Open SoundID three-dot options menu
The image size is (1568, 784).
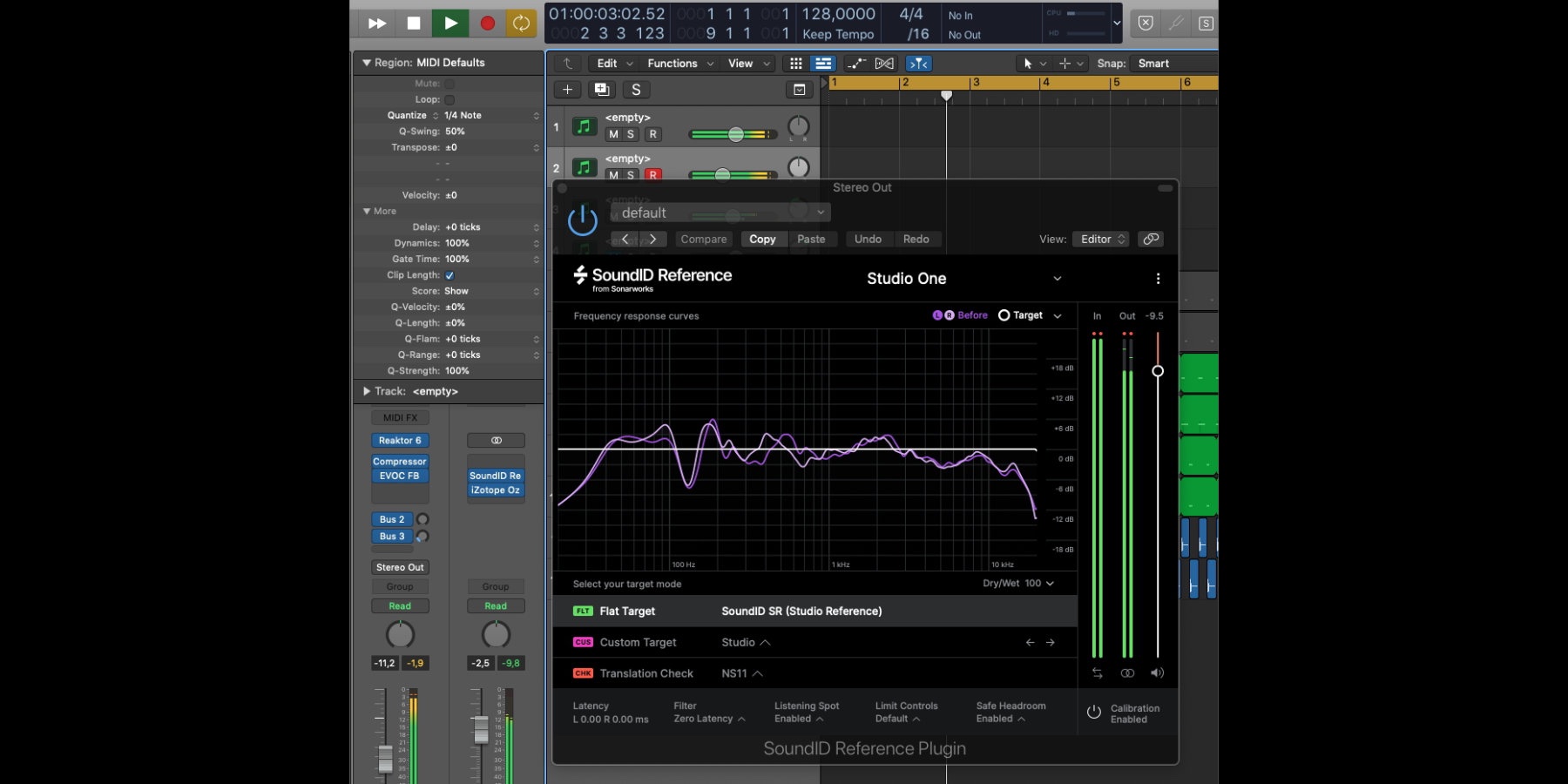(1158, 279)
